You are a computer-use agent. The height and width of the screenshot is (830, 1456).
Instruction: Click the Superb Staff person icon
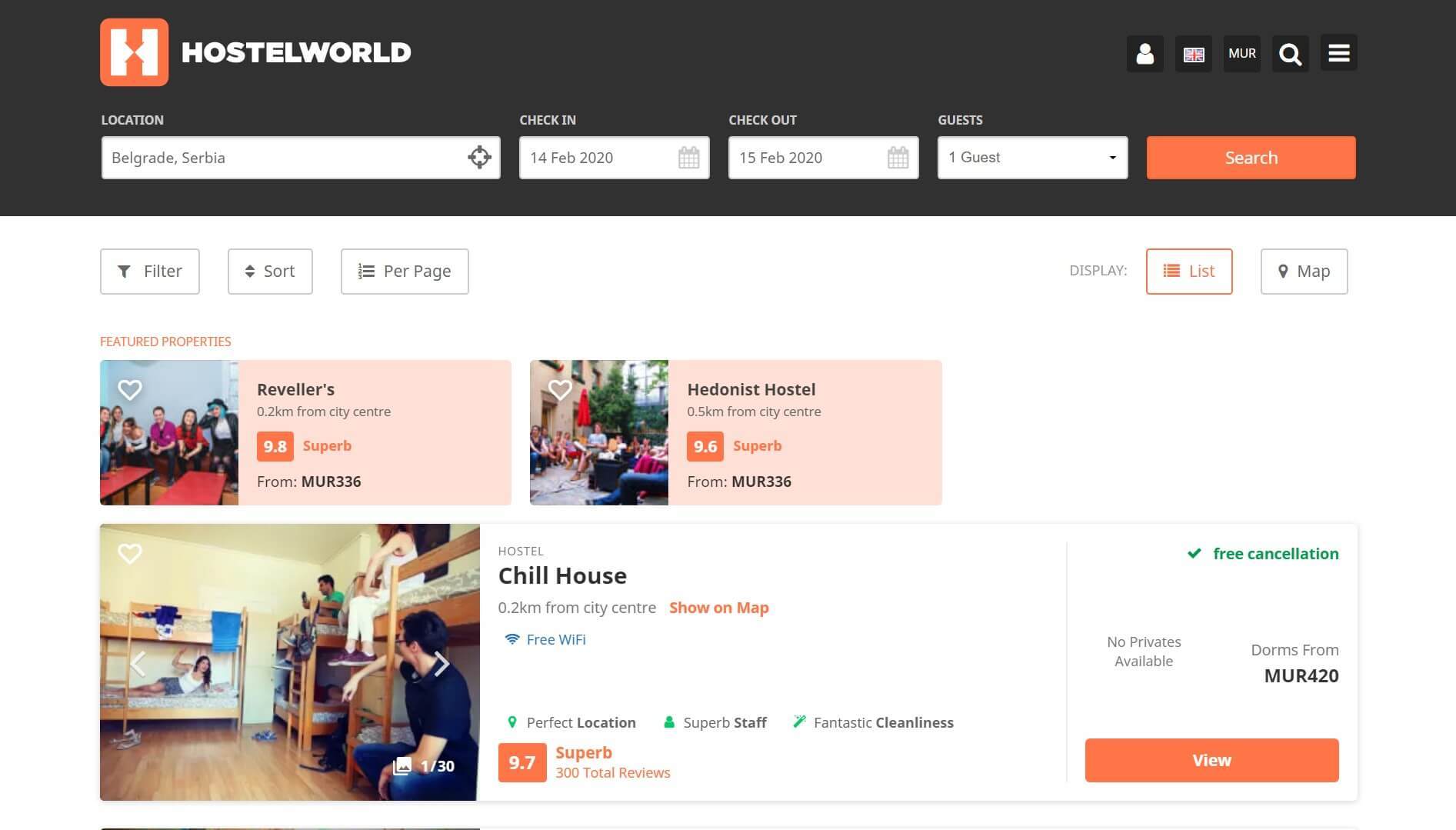[668, 722]
